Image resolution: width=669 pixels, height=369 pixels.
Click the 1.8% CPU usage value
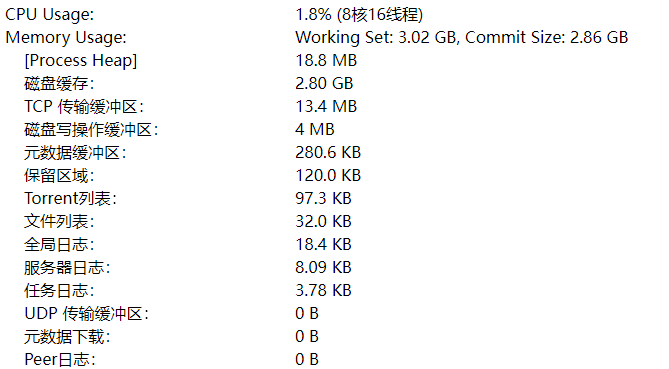click(x=313, y=15)
